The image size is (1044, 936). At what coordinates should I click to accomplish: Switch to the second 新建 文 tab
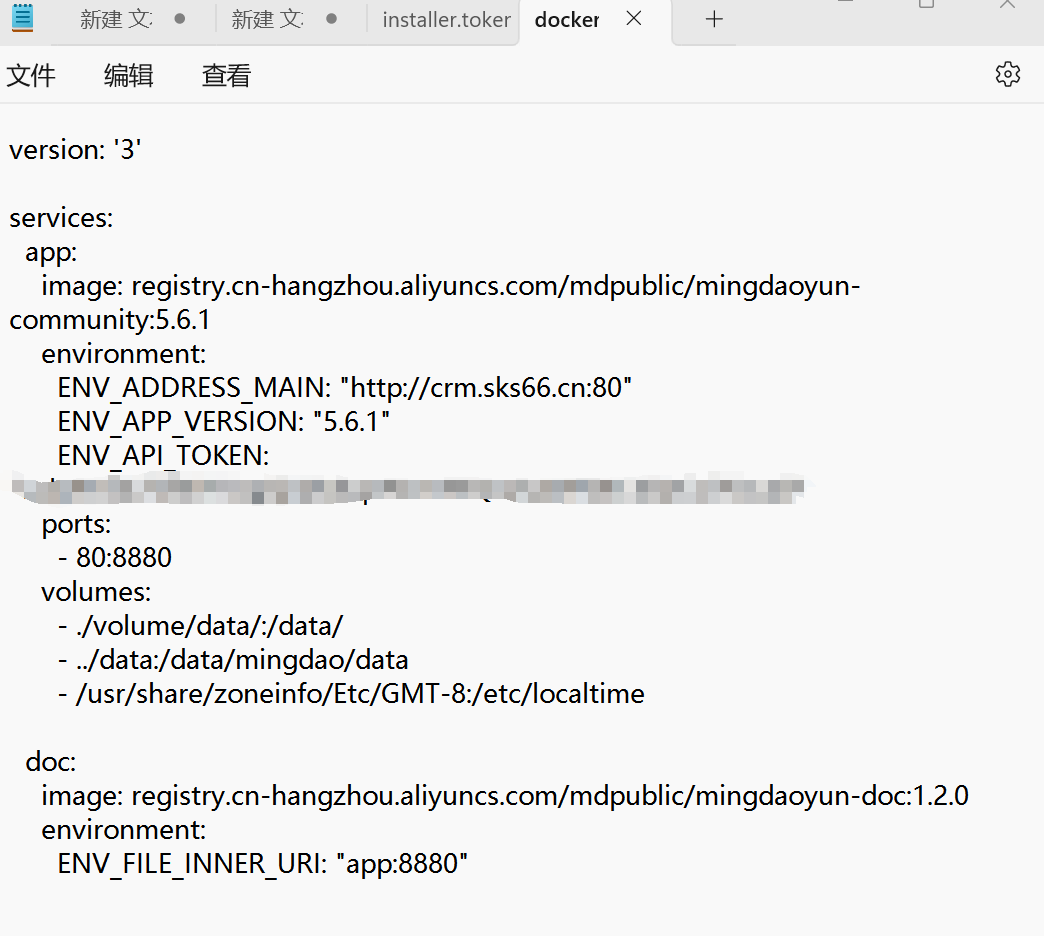(x=268, y=19)
